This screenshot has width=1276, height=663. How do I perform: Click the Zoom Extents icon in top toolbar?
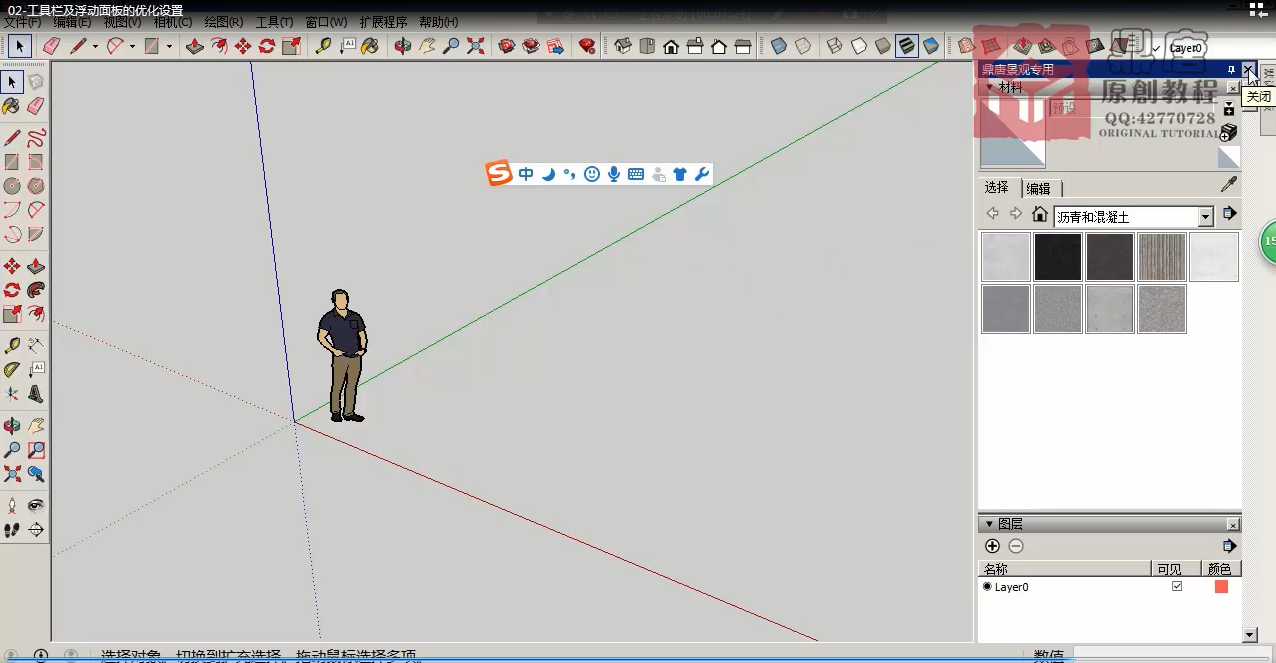[x=475, y=46]
